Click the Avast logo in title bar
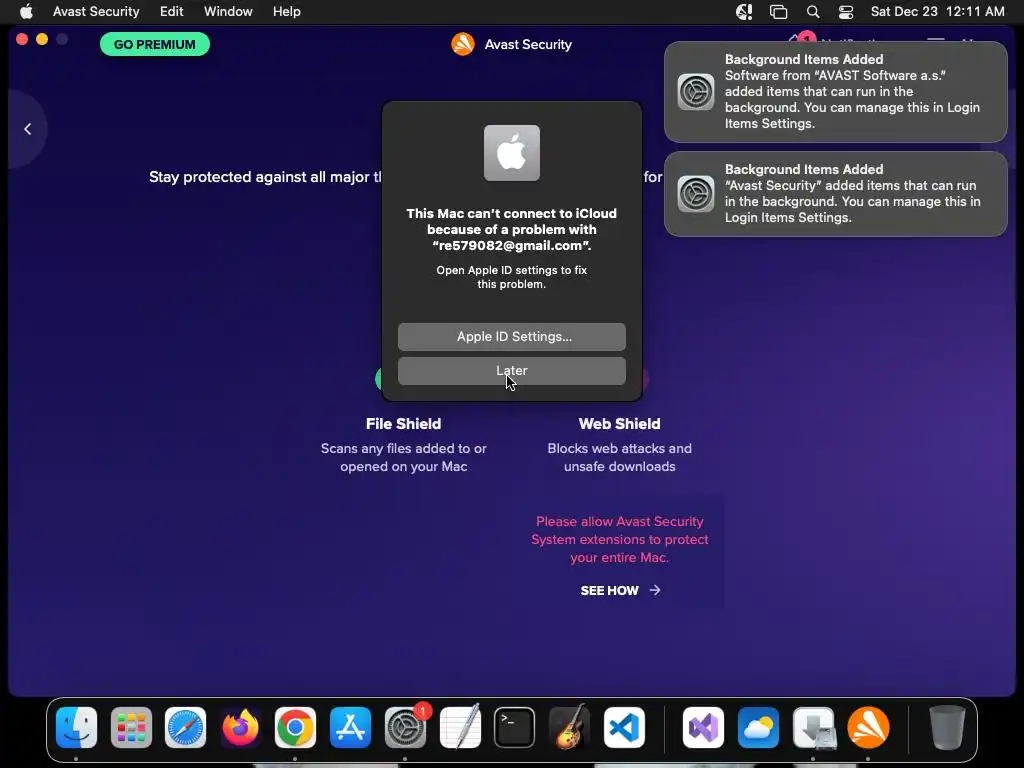This screenshot has width=1024, height=768. coord(463,44)
